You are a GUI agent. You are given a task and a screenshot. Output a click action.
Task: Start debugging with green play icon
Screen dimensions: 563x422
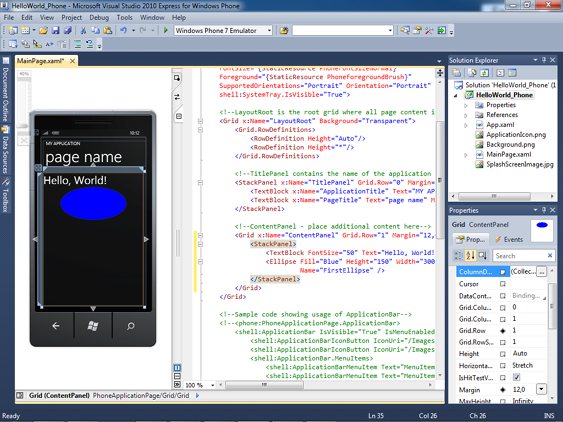(166, 31)
